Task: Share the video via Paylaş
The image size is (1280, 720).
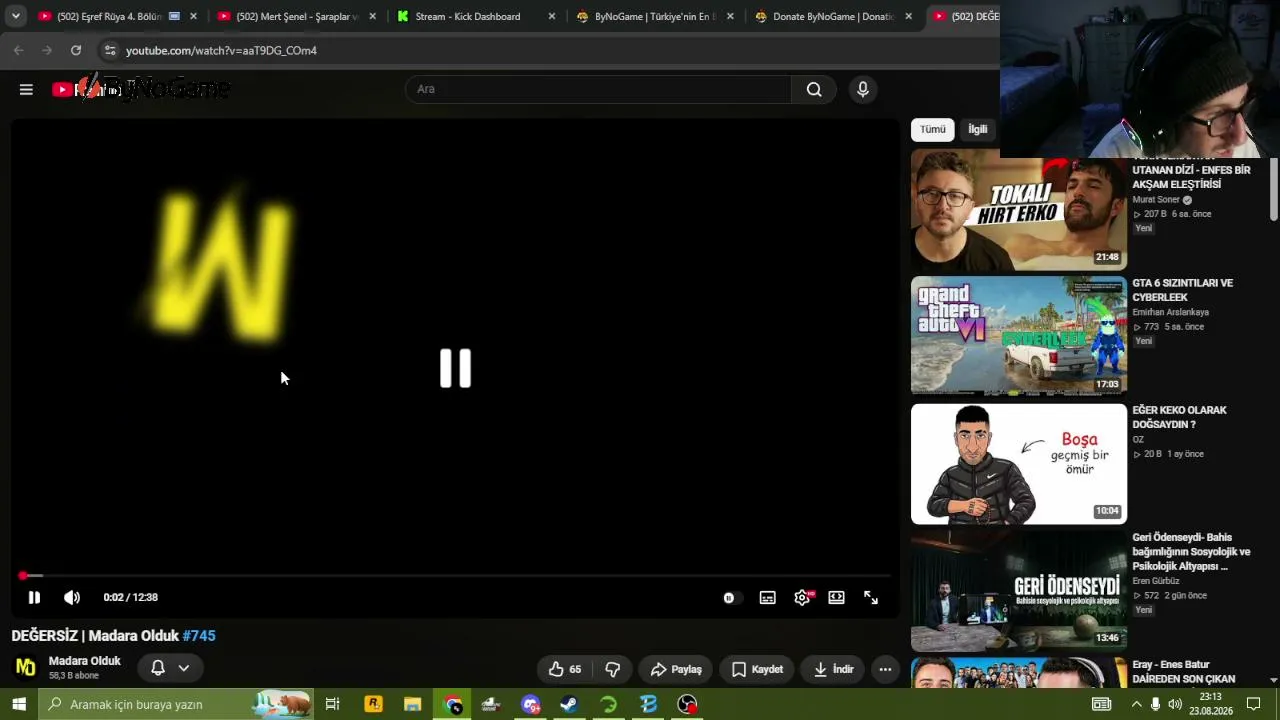Action: [676, 669]
